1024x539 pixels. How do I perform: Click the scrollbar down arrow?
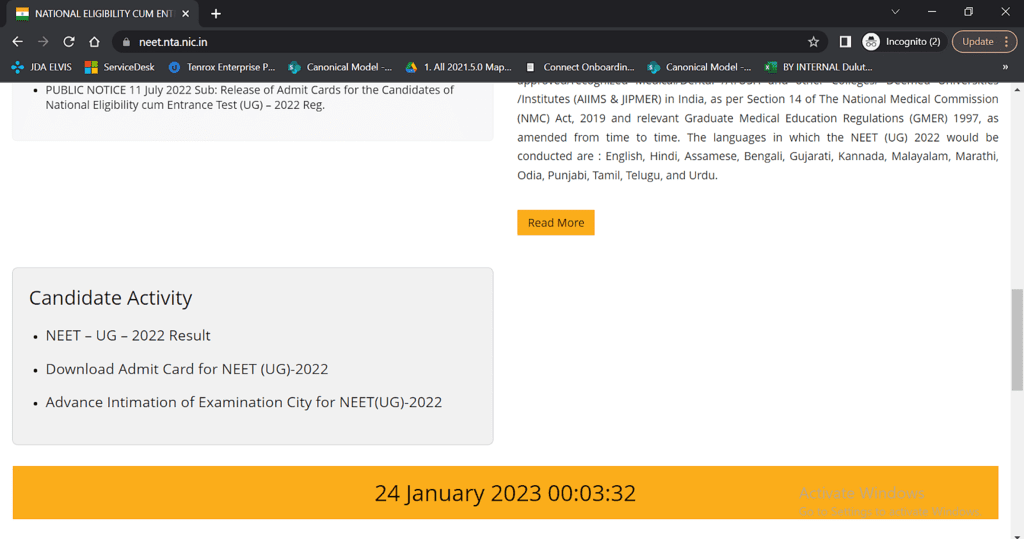coord(1017,535)
